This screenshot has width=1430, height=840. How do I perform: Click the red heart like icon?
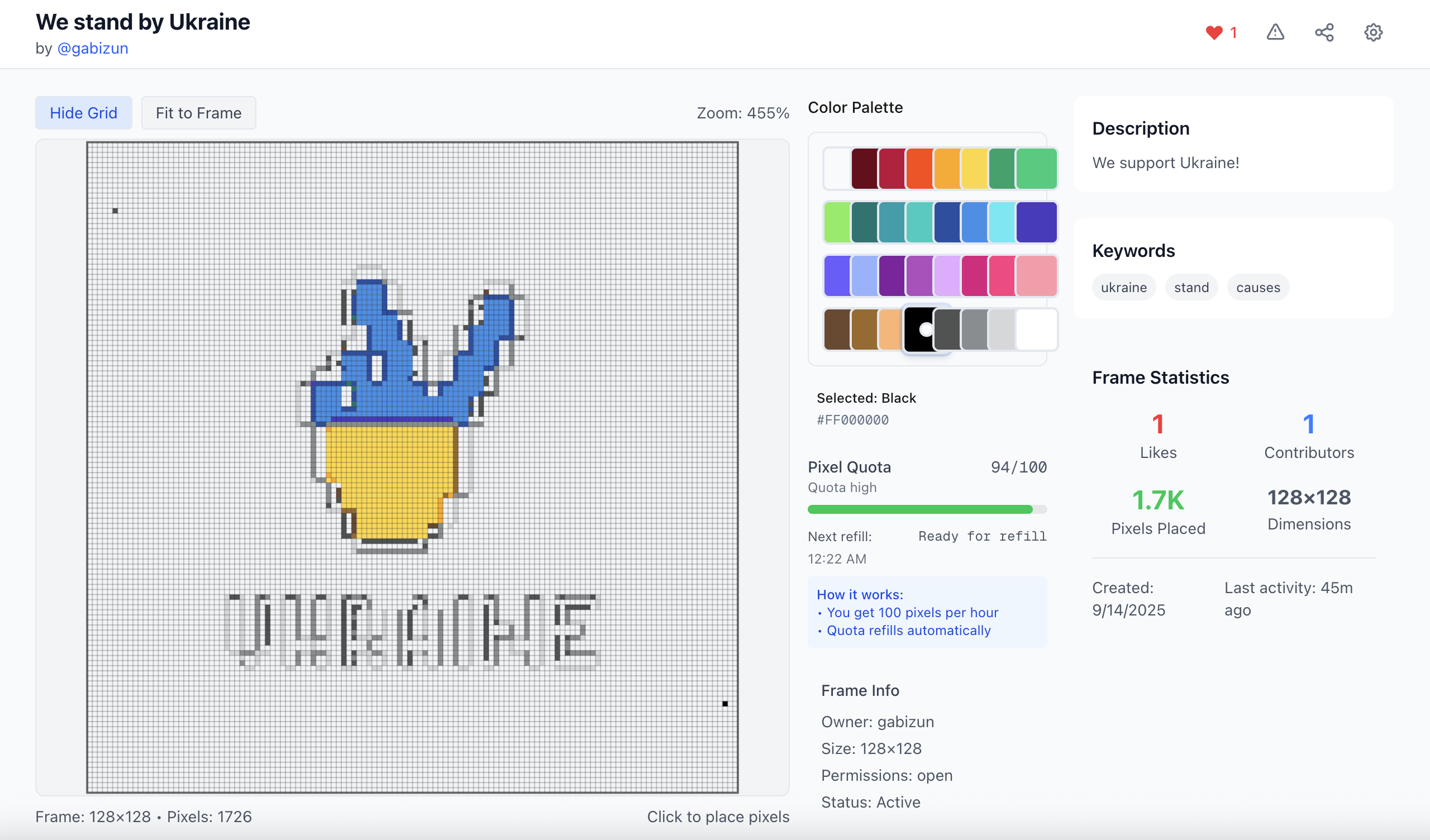click(x=1214, y=32)
